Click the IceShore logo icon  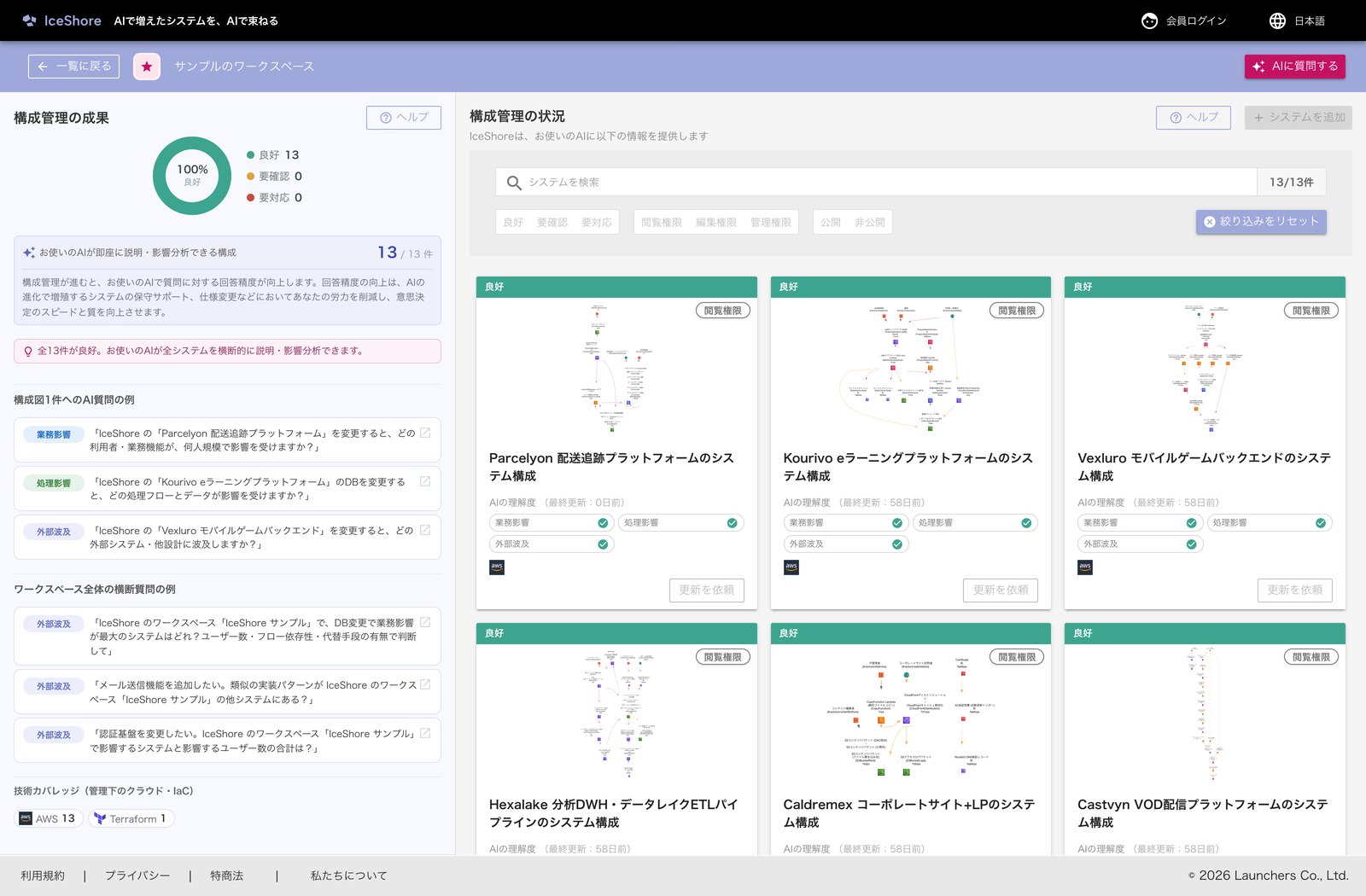30,20
